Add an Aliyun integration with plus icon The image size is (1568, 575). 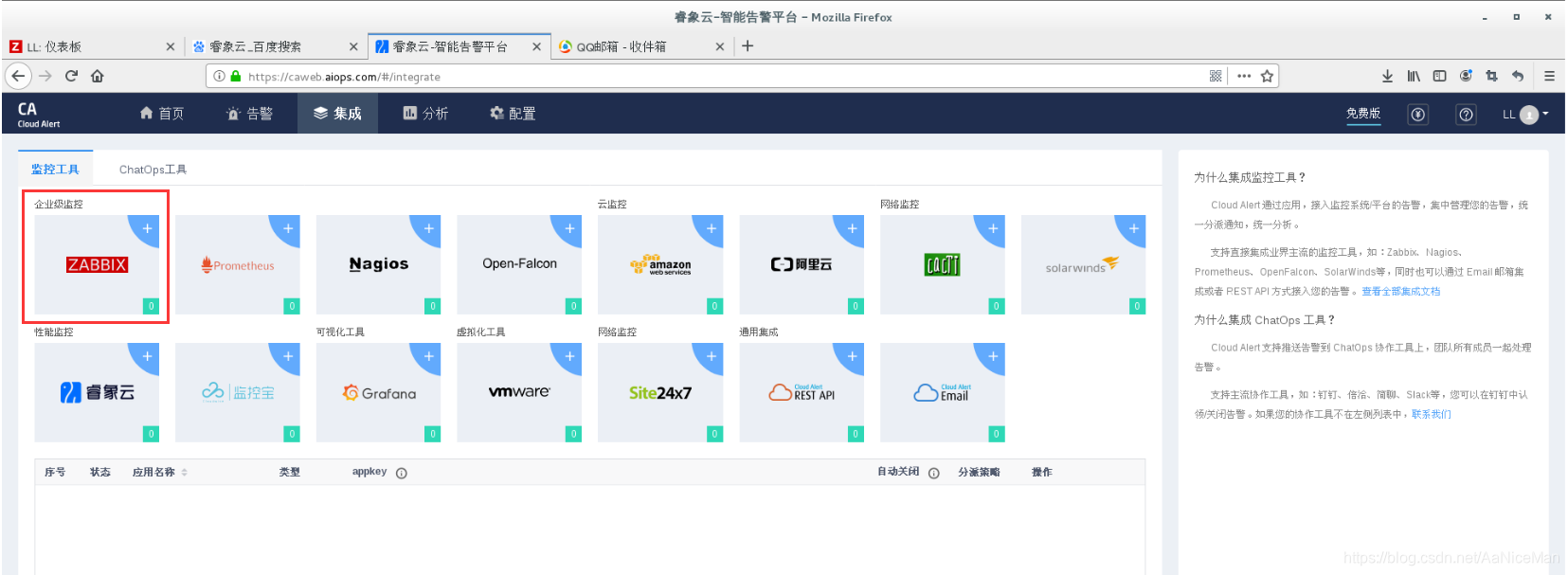point(852,228)
